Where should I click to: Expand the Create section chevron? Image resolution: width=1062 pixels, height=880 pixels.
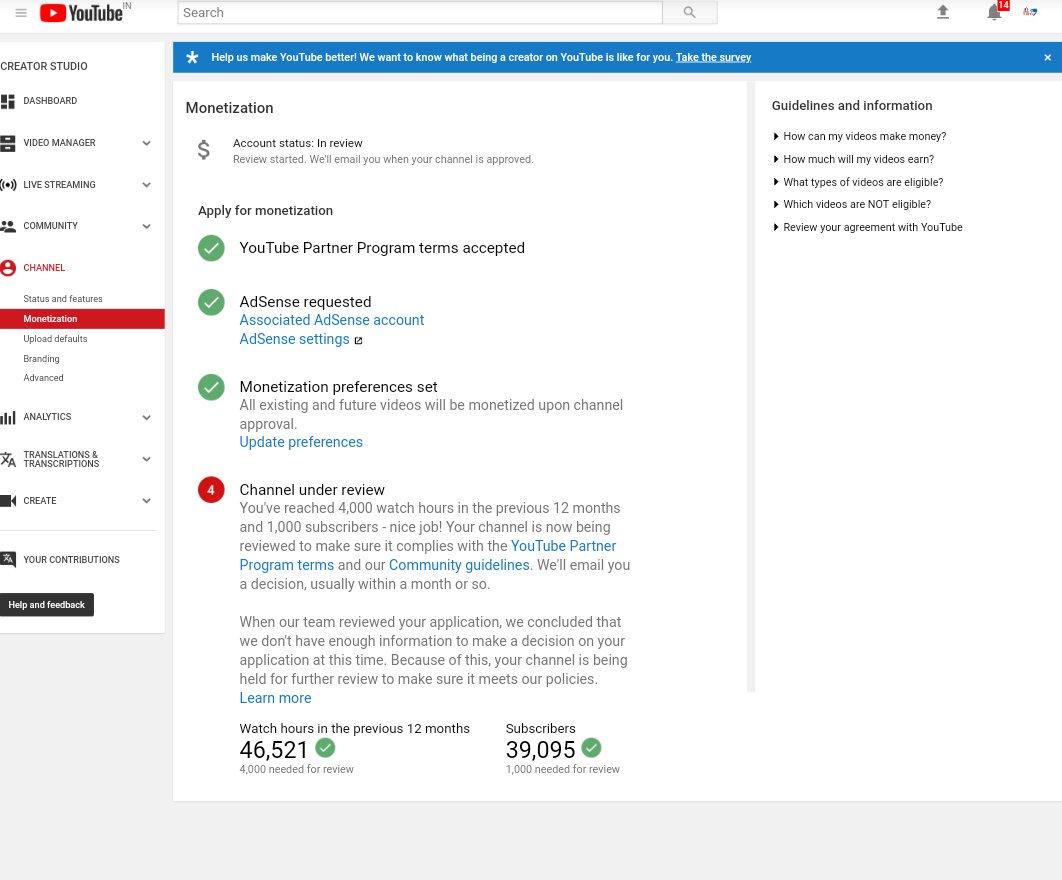pyautogui.click(x=146, y=501)
